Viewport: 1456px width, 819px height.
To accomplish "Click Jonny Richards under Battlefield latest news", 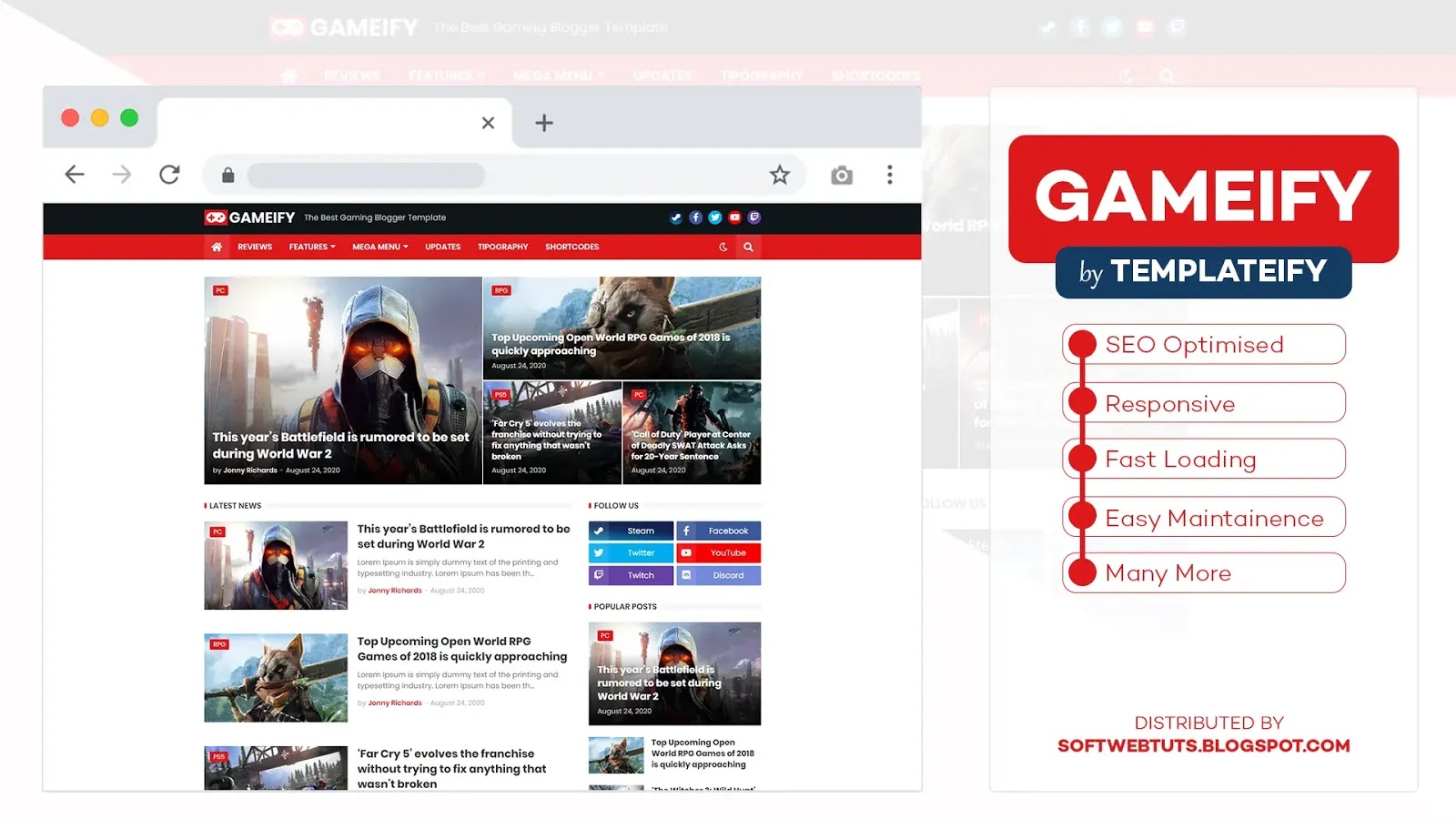I will pyautogui.click(x=395, y=591).
